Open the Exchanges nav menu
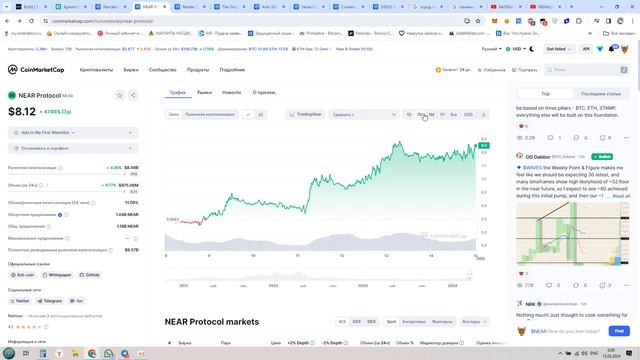640x360 pixels. coord(131,70)
